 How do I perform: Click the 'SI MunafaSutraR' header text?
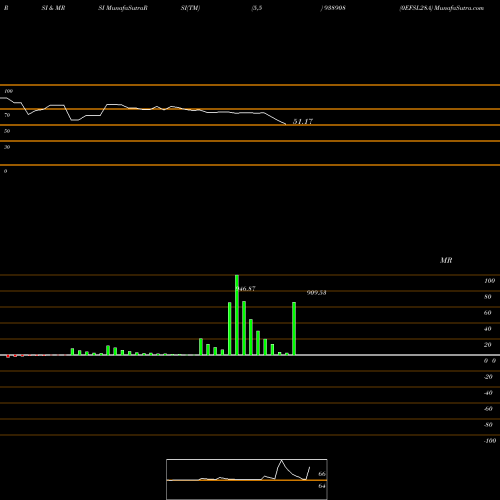tap(123, 8)
